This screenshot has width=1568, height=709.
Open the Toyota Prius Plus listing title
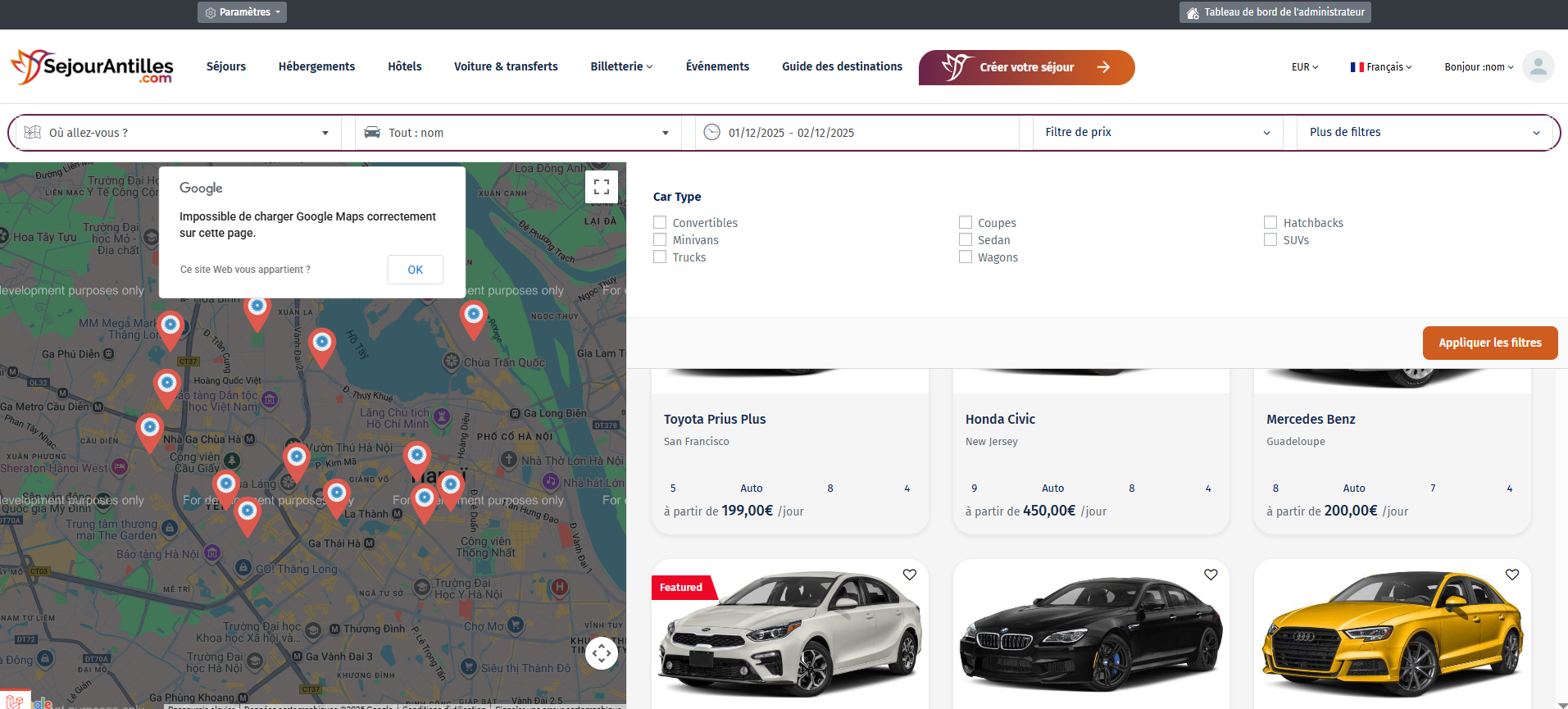[715, 419]
